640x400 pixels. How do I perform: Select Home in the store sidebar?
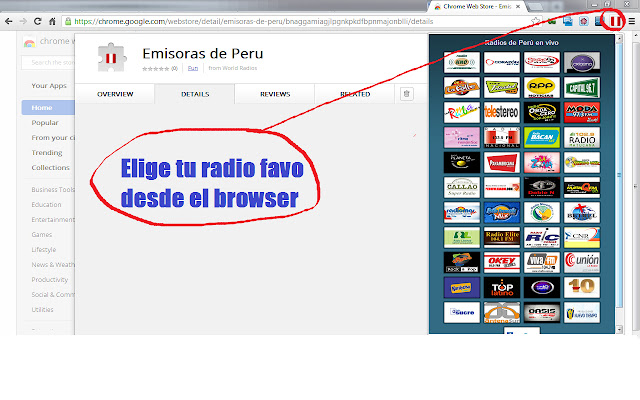tap(48, 107)
